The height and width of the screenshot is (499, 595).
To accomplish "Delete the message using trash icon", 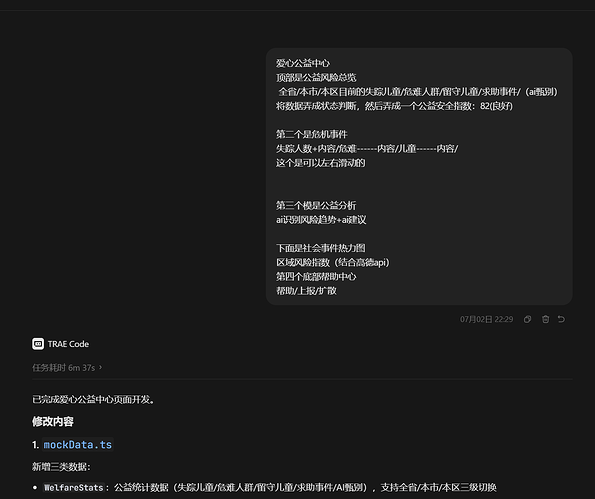I will click(545, 319).
